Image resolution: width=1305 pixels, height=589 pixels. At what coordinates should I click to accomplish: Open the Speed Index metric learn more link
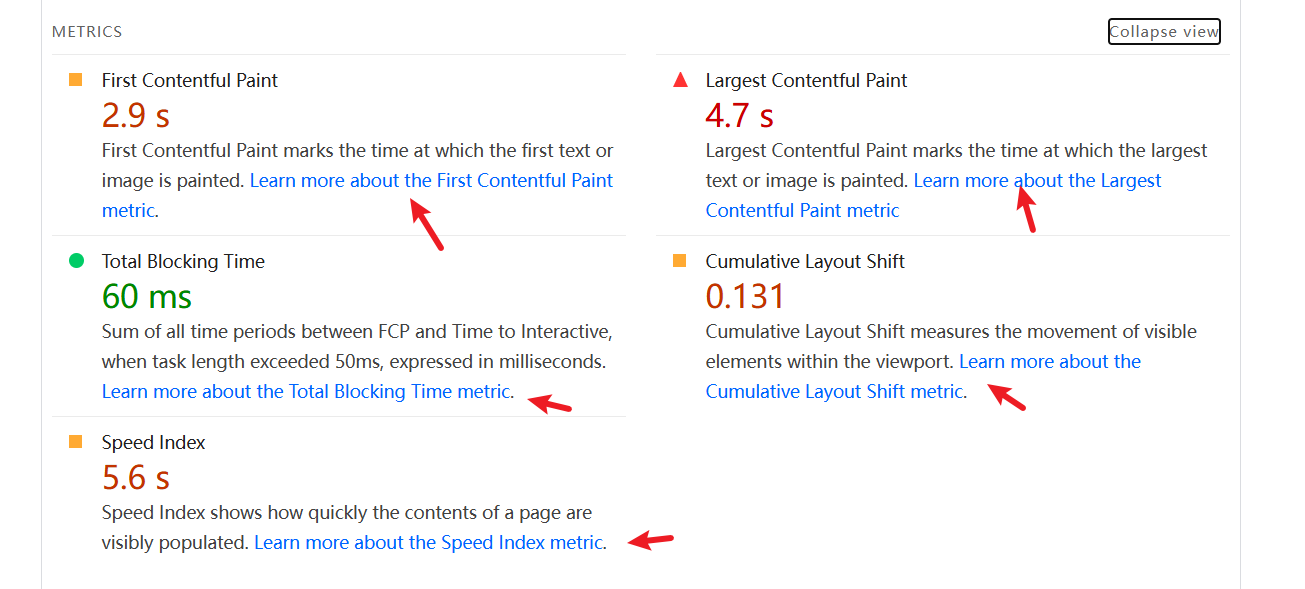coord(429,543)
